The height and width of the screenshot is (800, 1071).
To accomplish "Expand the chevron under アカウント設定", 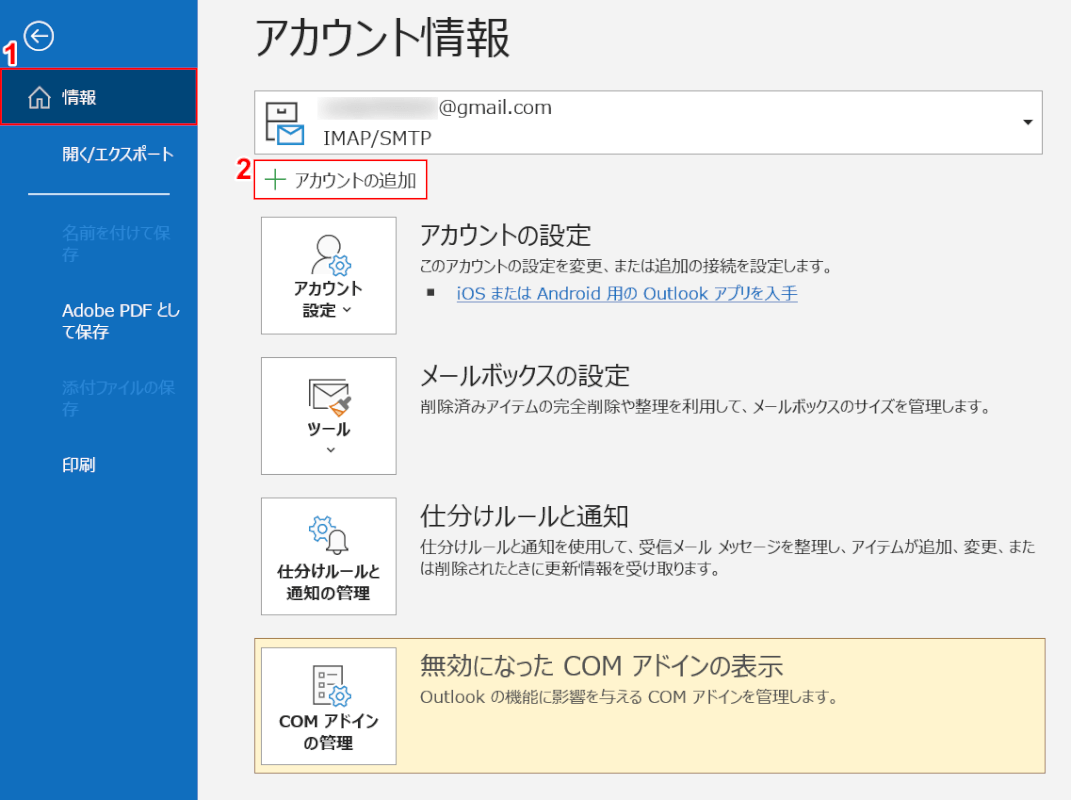I will point(347,311).
